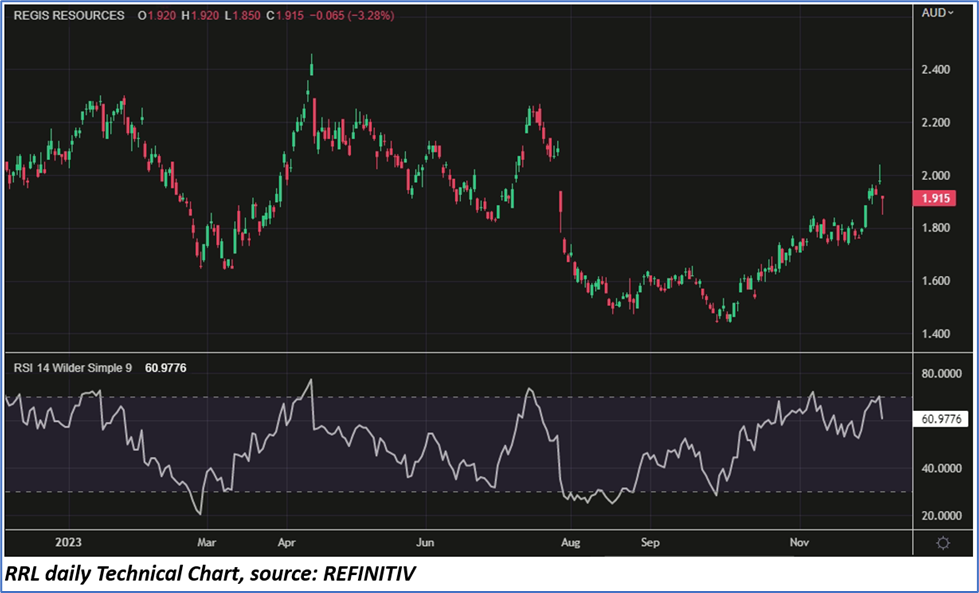Click the Jun time axis label
Screen dimensions: 979x593
[x=425, y=542]
